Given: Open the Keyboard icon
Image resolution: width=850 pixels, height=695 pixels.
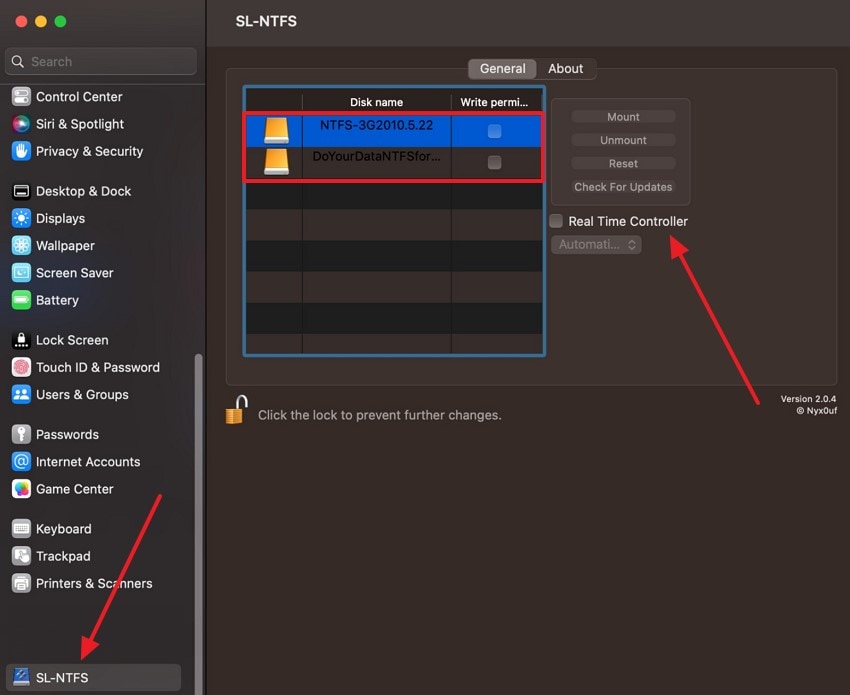Looking at the screenshot, I should [x=21, y=529].
